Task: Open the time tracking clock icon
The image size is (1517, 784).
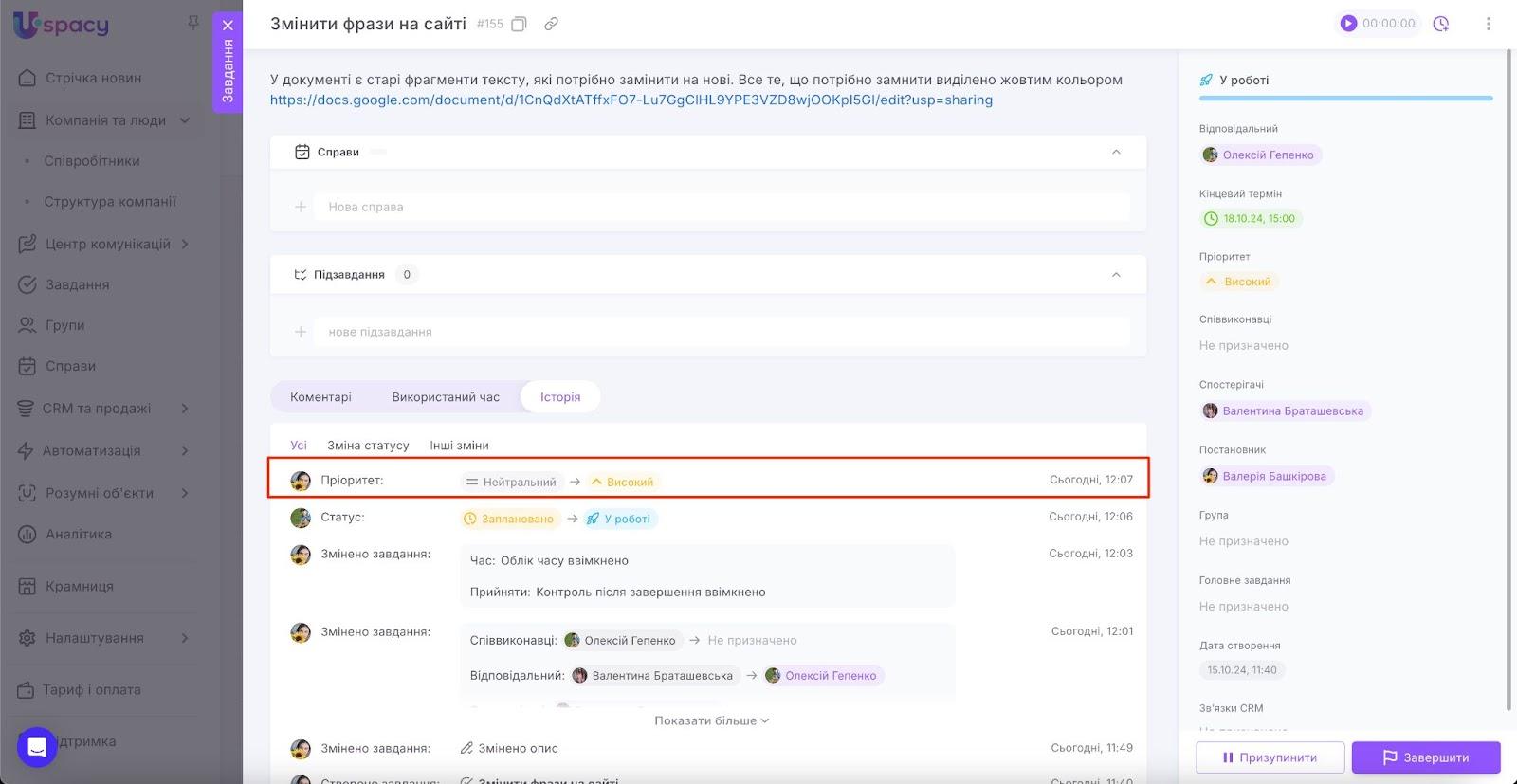Action: tap(1441, 24)
